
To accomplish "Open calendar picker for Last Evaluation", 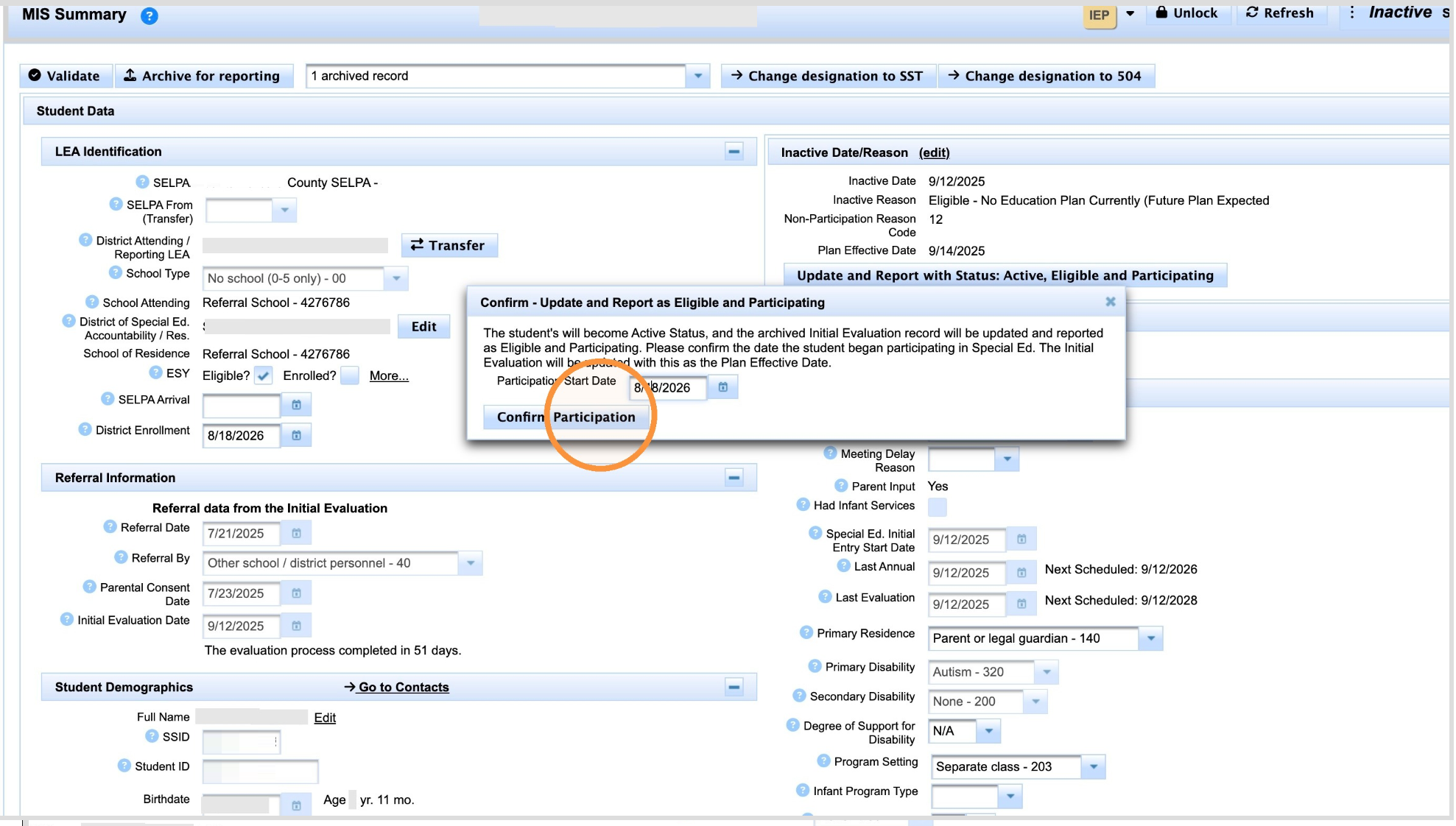I will (1021, 604).
